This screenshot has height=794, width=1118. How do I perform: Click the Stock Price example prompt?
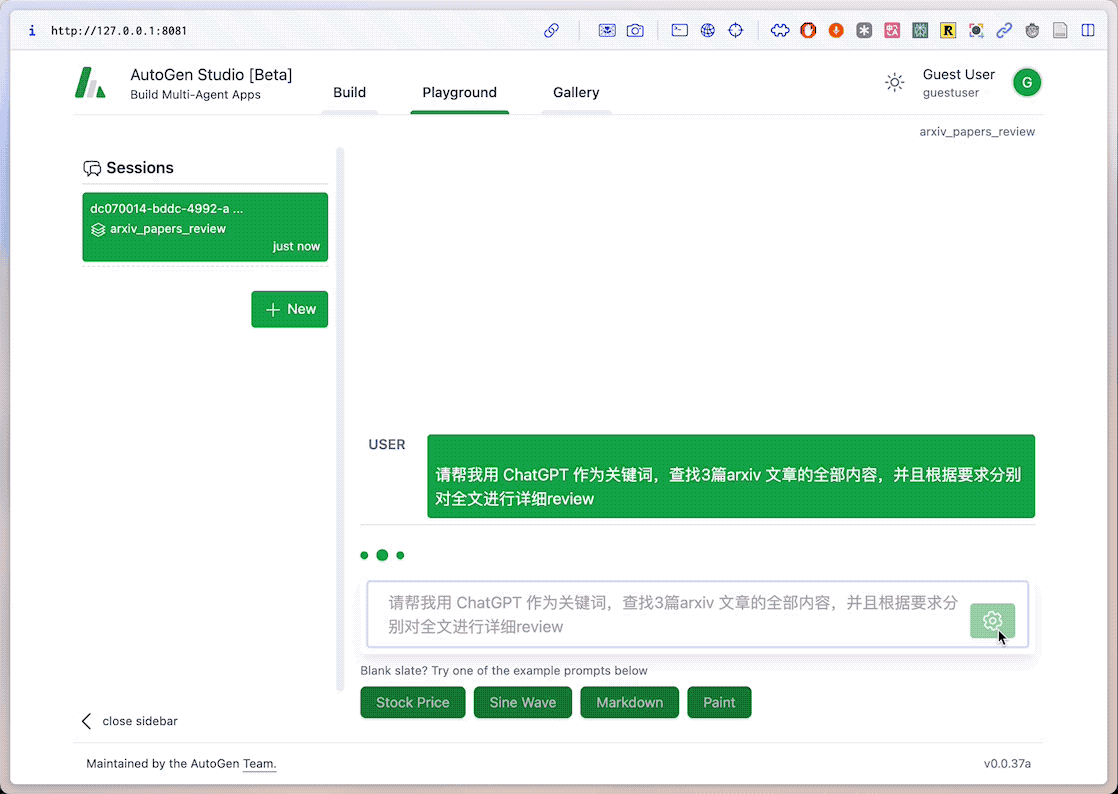pyautogui.click(x=412, y=702)
